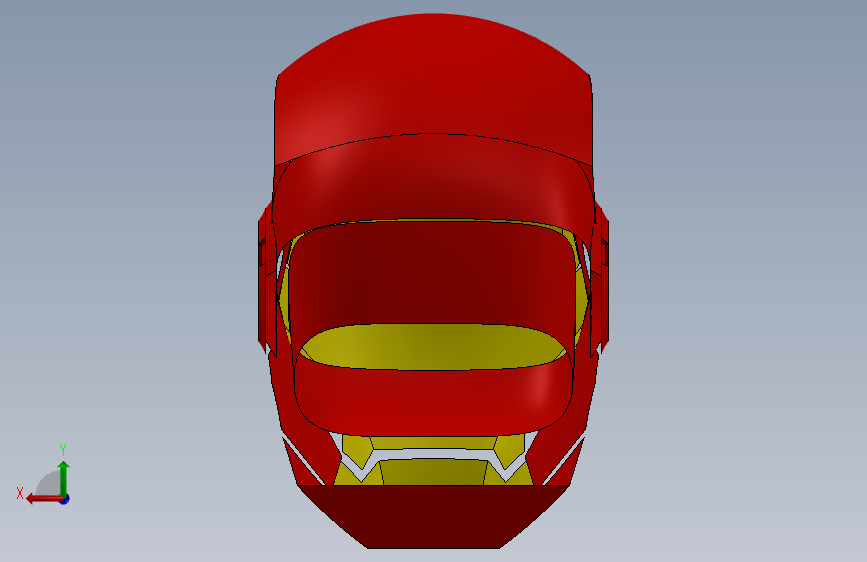Select the yellow oval surface in model center

tap(433, 347)
